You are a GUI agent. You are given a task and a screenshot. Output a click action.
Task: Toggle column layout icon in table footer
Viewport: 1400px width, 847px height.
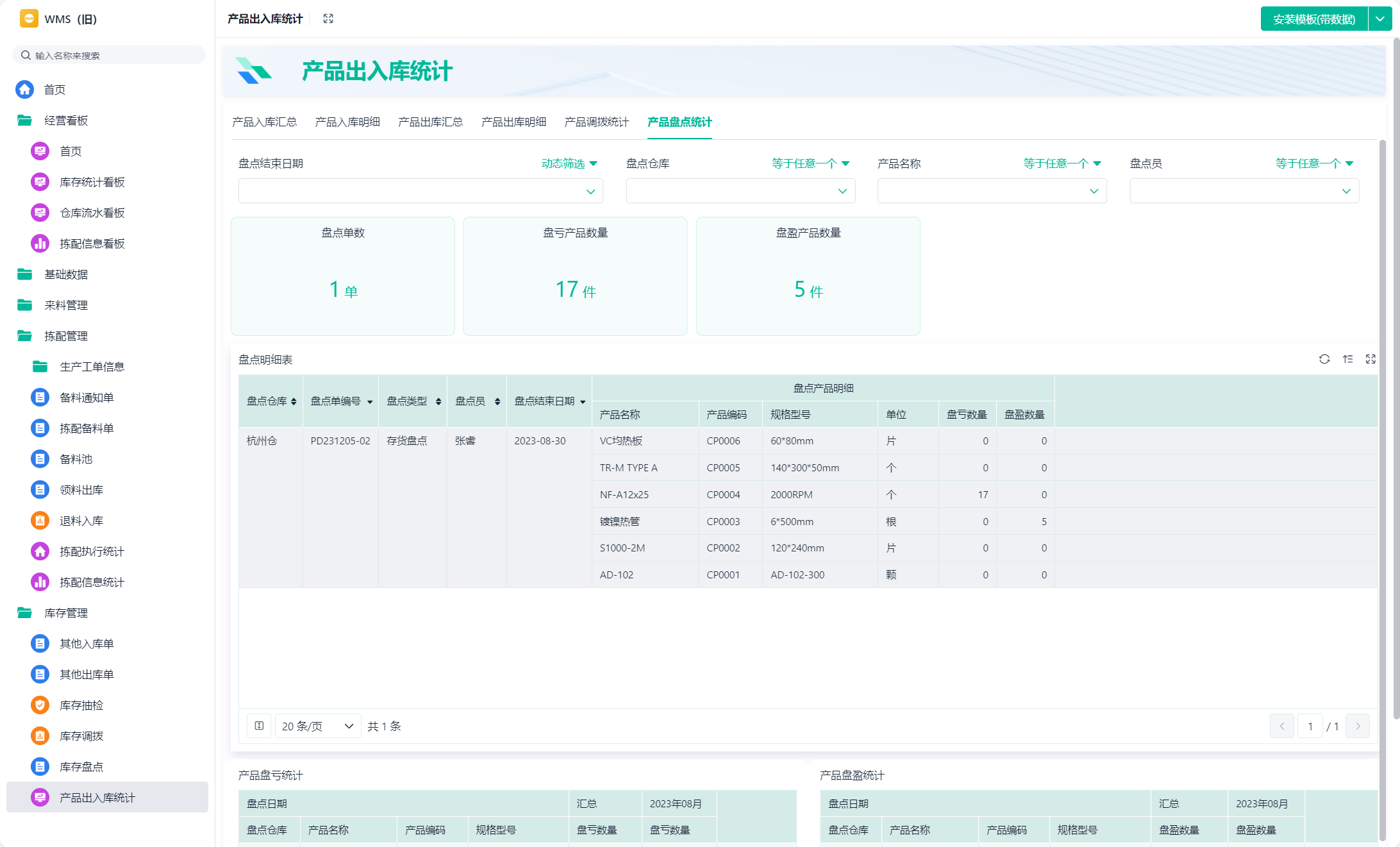259,726
